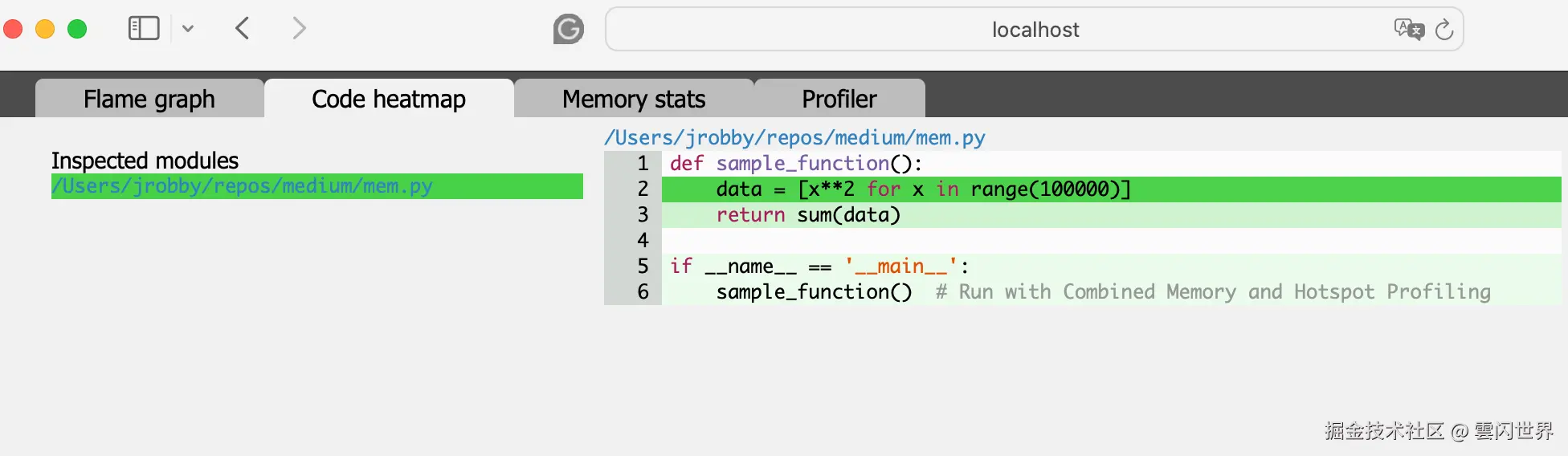Click the light green 'return sum(data)' line
This screenshot has width=1568, height=456.
tap(808, 215)
